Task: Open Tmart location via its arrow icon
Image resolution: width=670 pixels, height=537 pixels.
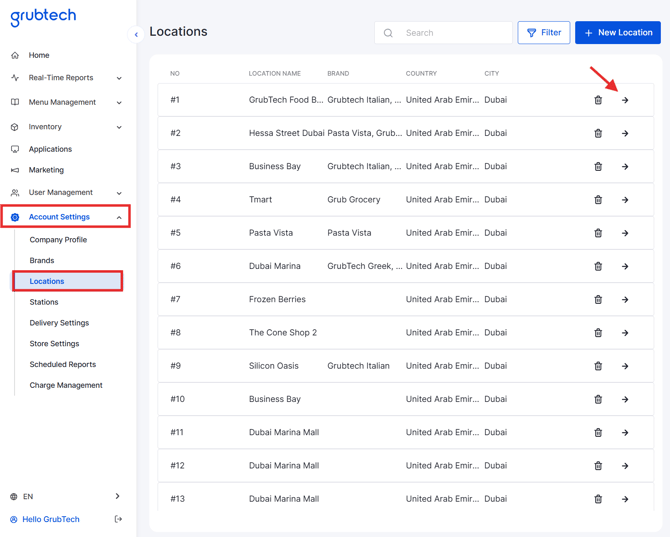Action: (x=625, y=200)
